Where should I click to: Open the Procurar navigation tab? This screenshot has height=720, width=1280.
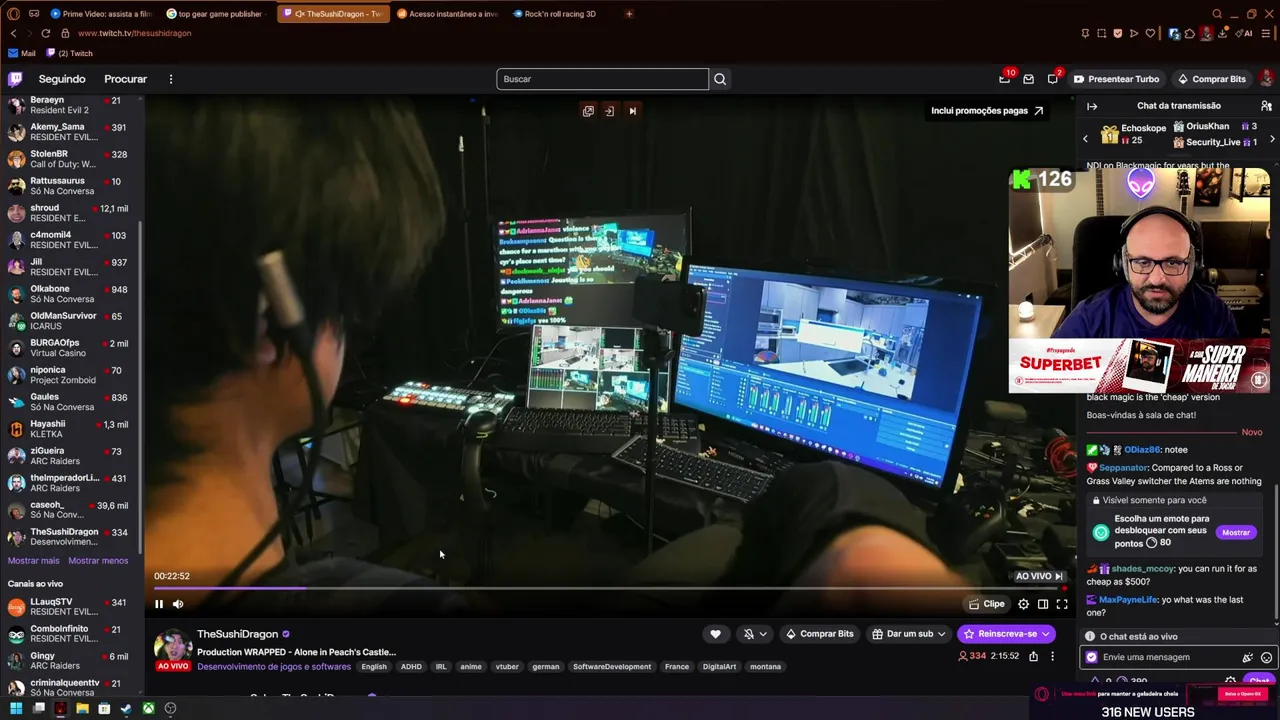(x=125, y=79)
